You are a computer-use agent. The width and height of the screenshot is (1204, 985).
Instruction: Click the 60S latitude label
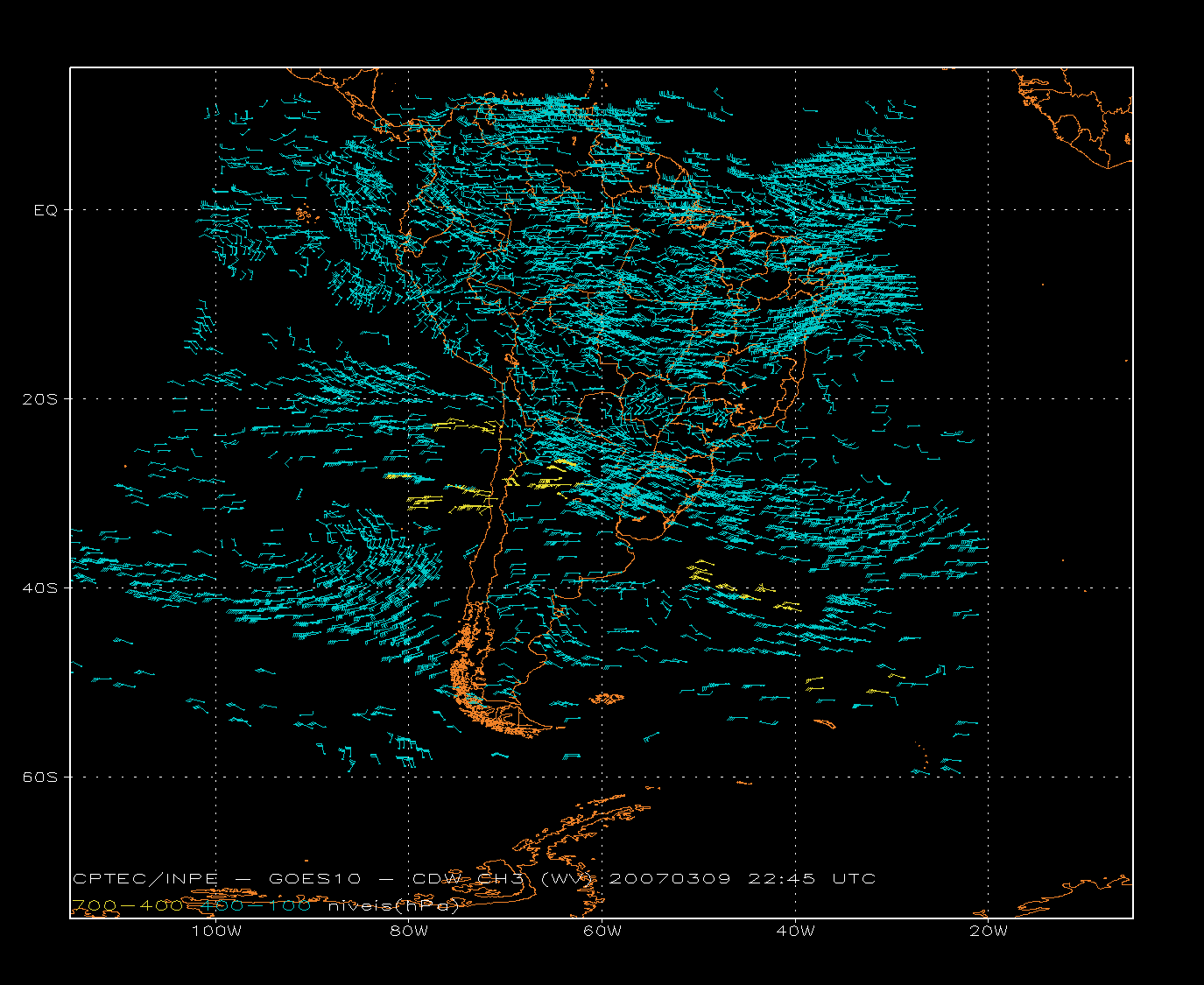click(39, 777)
